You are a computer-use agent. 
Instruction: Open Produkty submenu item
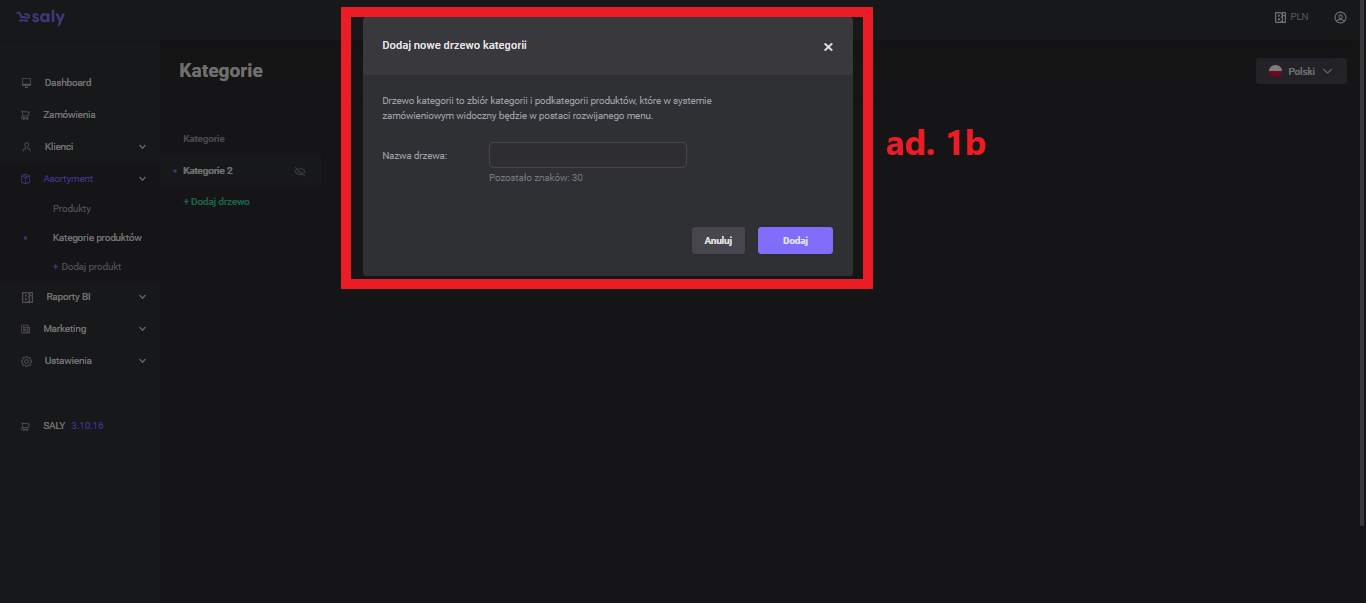(72, 209)
